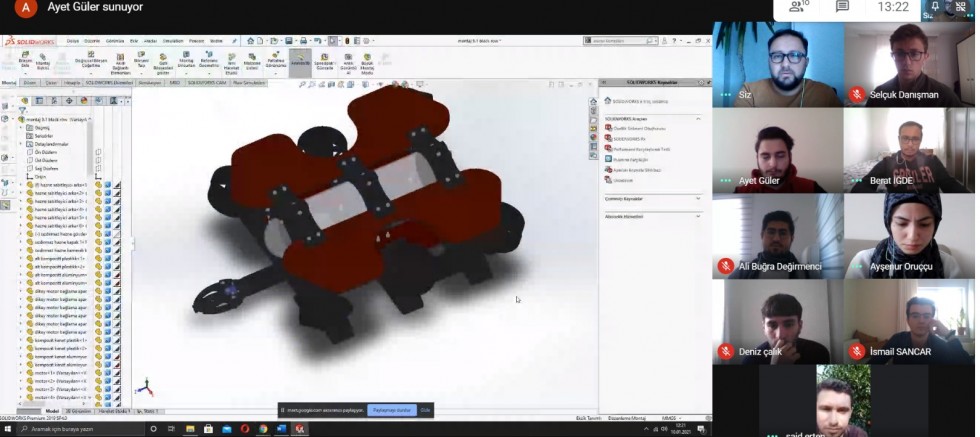The image size is (980, 437).
Task: Toggle the visibility icon for the first component row
Action: coord(99,185)
